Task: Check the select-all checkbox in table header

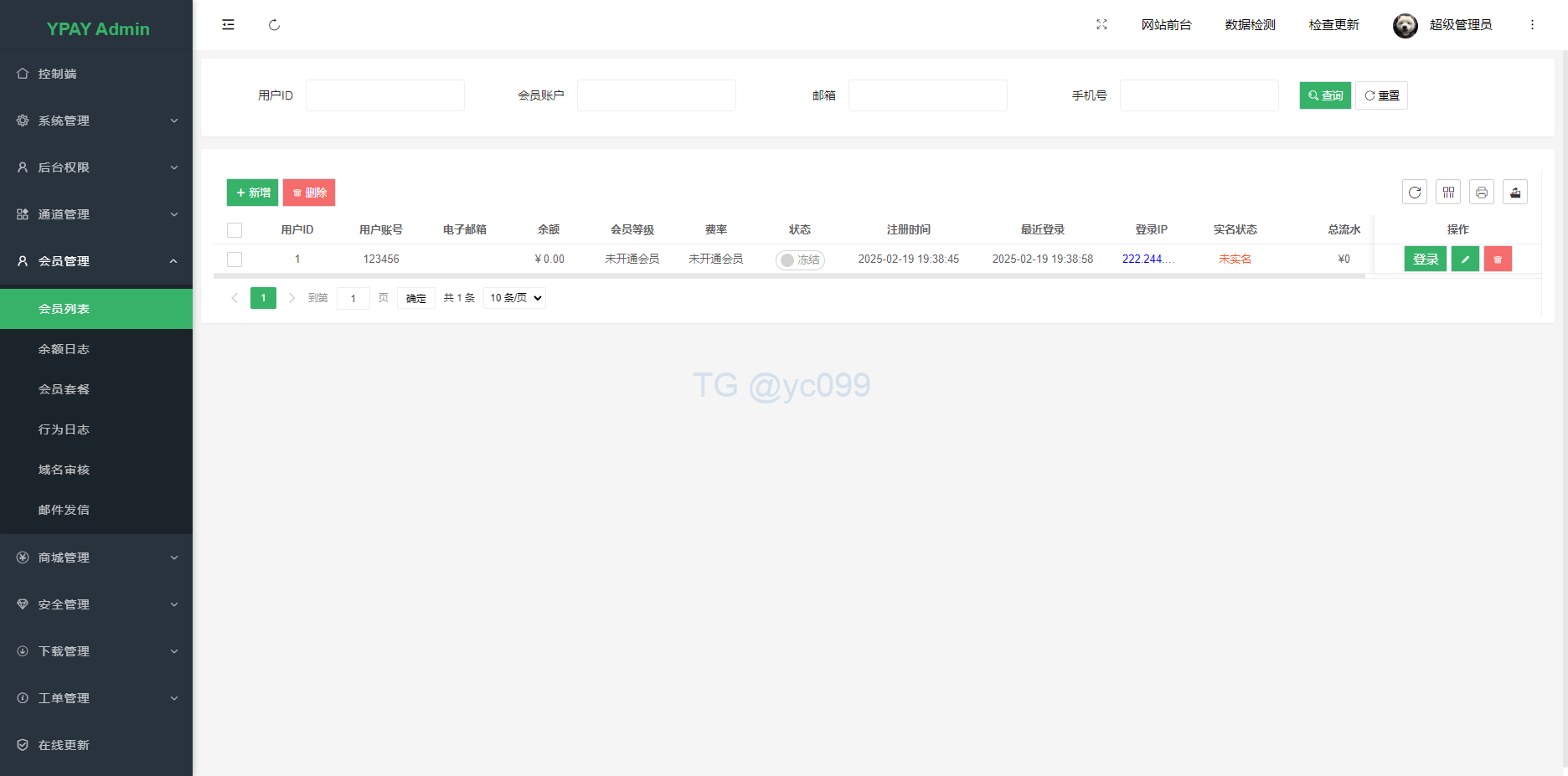Action: (x=235, y=229)
